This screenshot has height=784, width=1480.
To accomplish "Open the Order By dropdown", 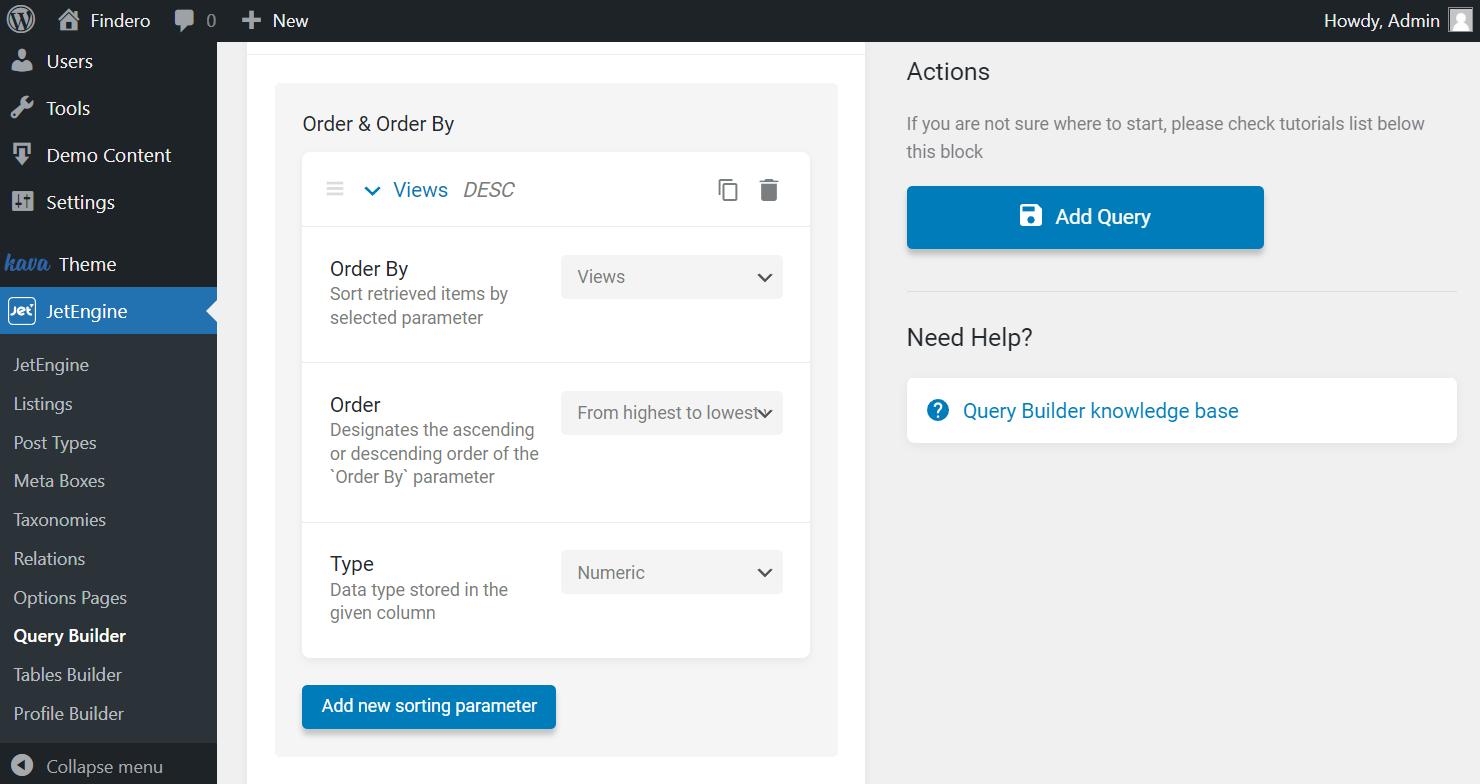I will [671, 277].
